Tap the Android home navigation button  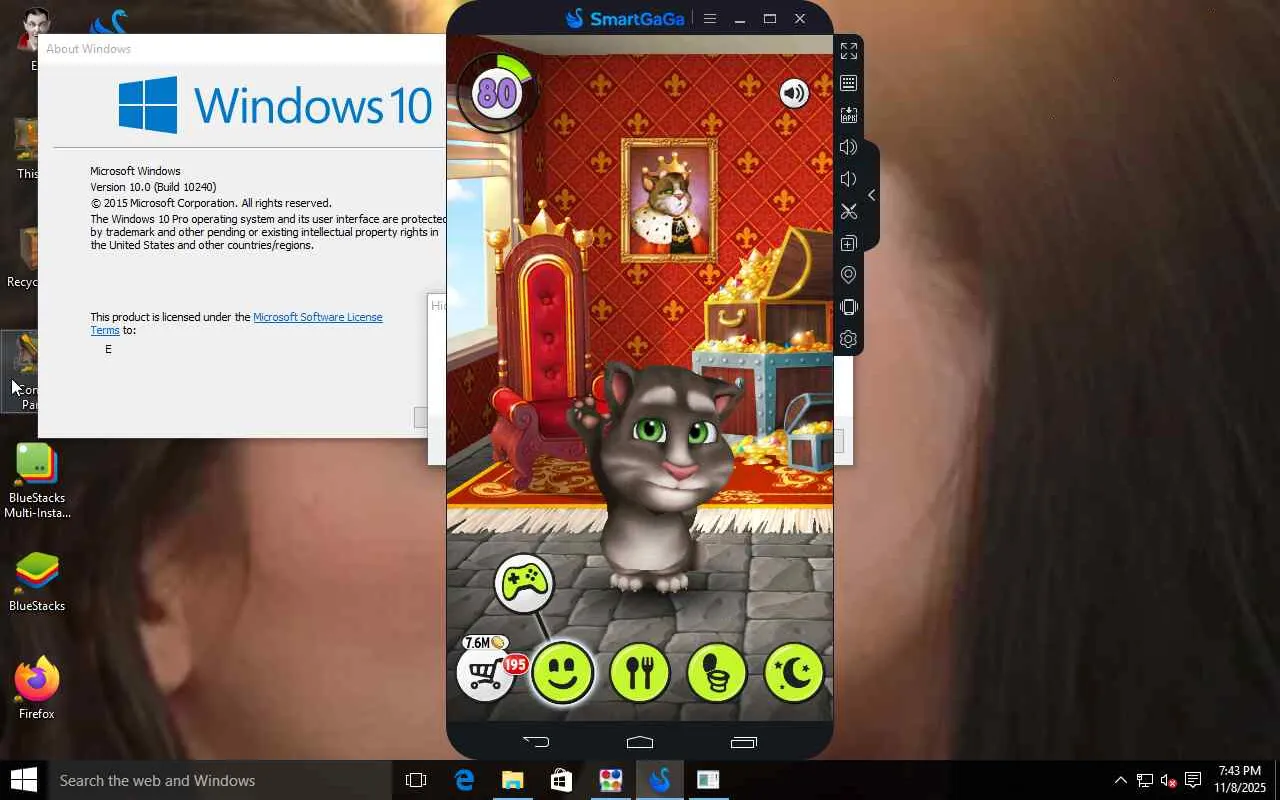(640, 742)
